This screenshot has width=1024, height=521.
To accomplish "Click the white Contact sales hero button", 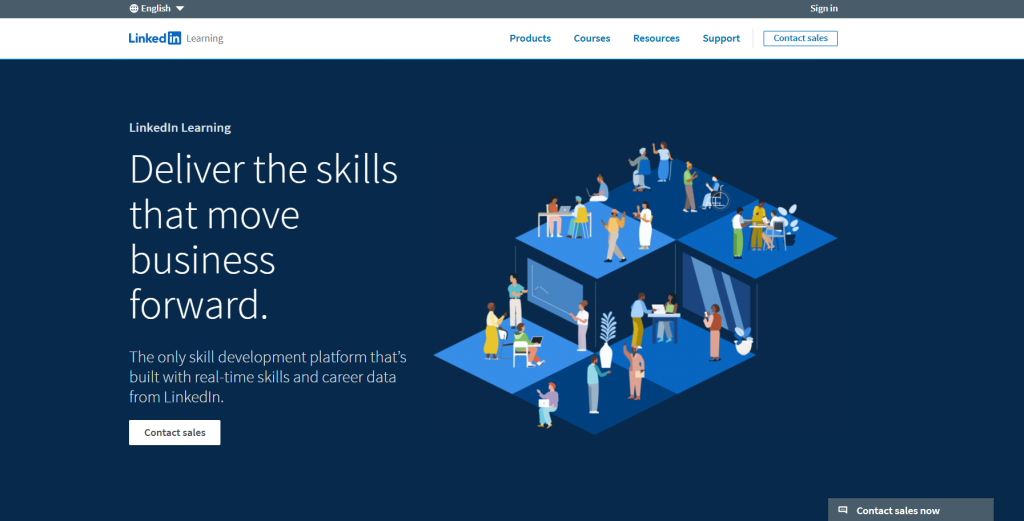I will [x=174, y=432].
